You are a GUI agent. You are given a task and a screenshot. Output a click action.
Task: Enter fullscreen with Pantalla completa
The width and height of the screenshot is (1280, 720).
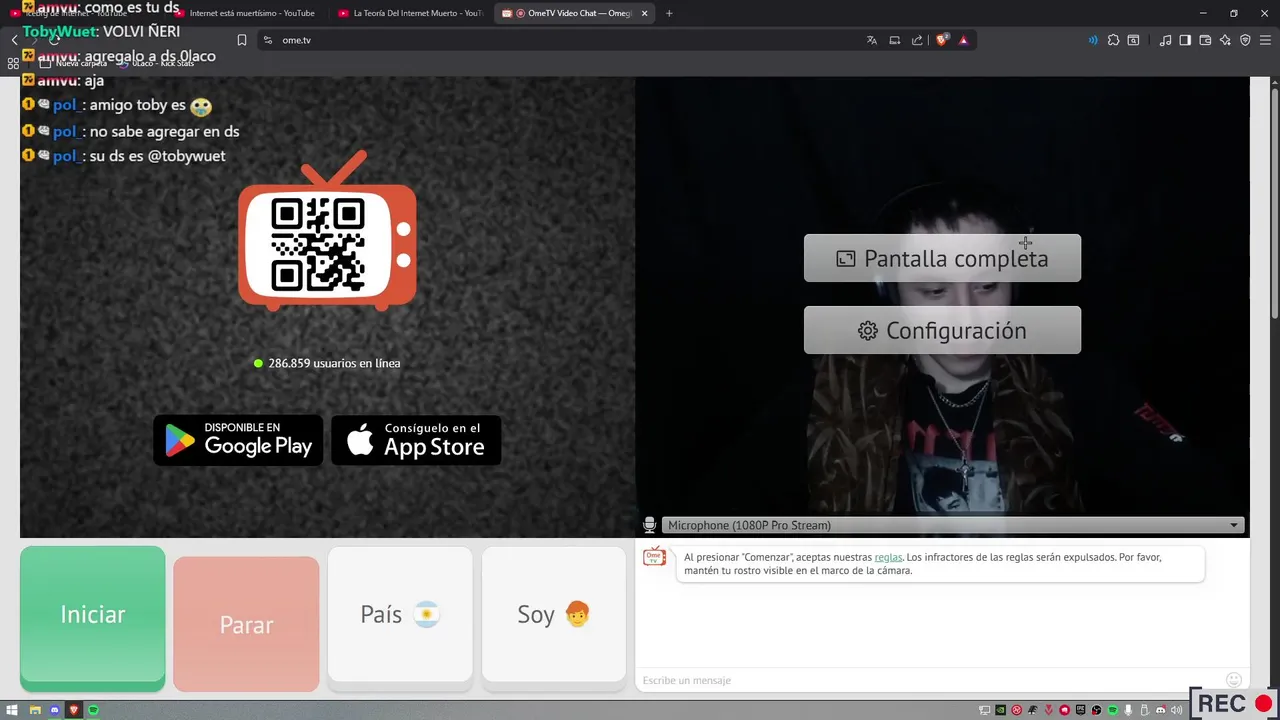tap(942, 258)
